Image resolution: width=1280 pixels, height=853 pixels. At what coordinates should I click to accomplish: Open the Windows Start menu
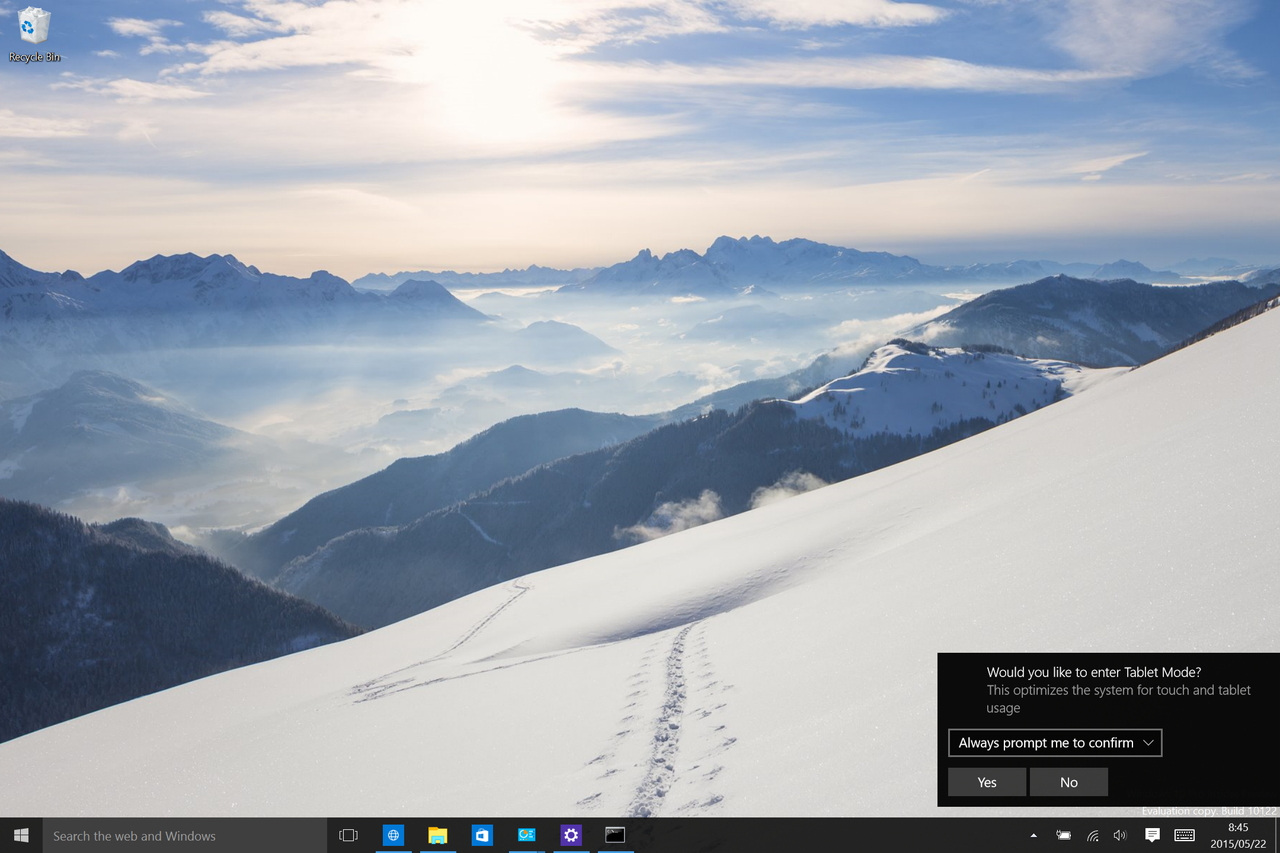click(x=21, y=835)
